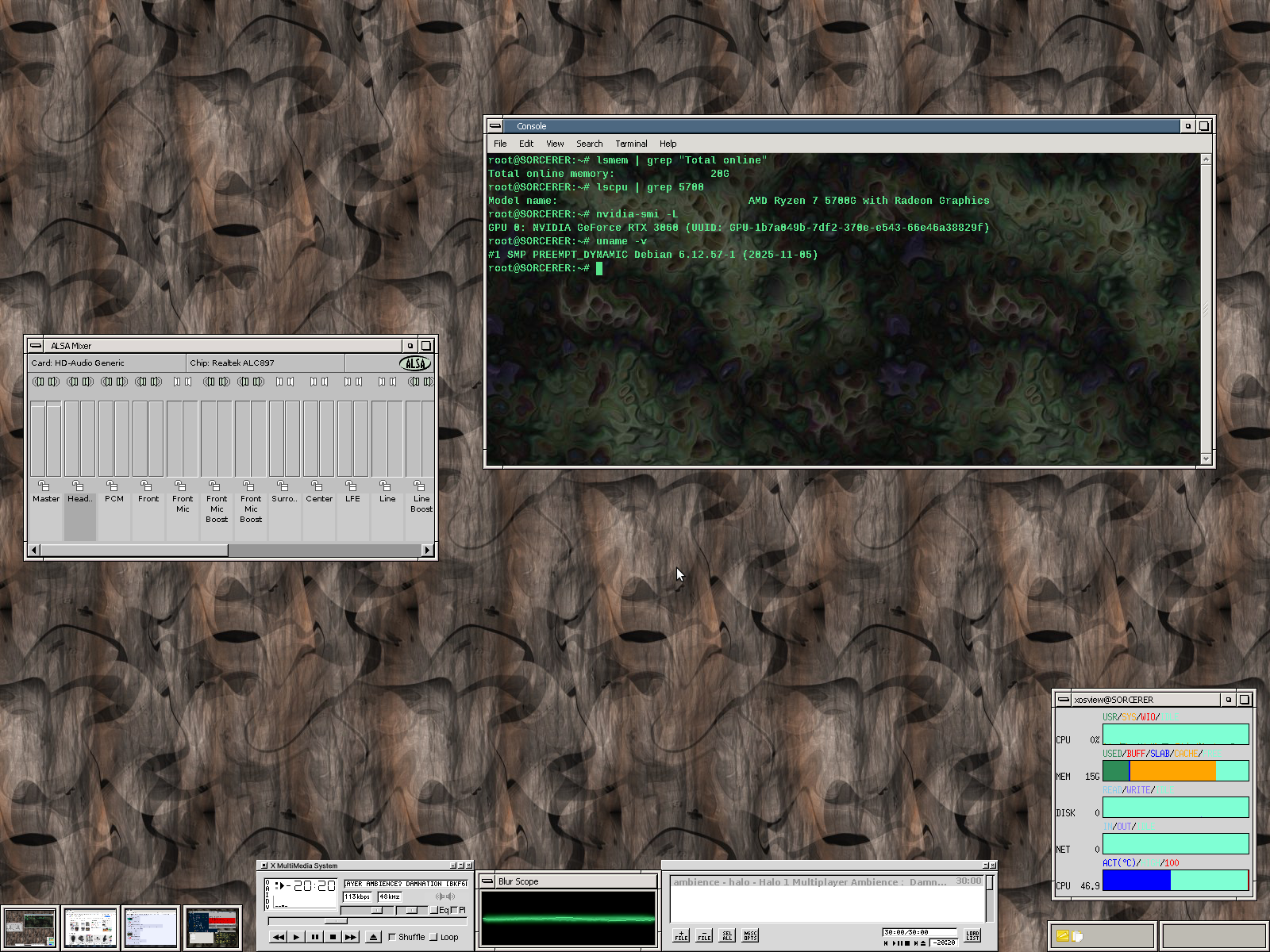The width and height of the screenshot is (1270, 952).
Task: Select the Halo 1 Multiplayer Ambience playlist entry
Action: pos(828,881)
